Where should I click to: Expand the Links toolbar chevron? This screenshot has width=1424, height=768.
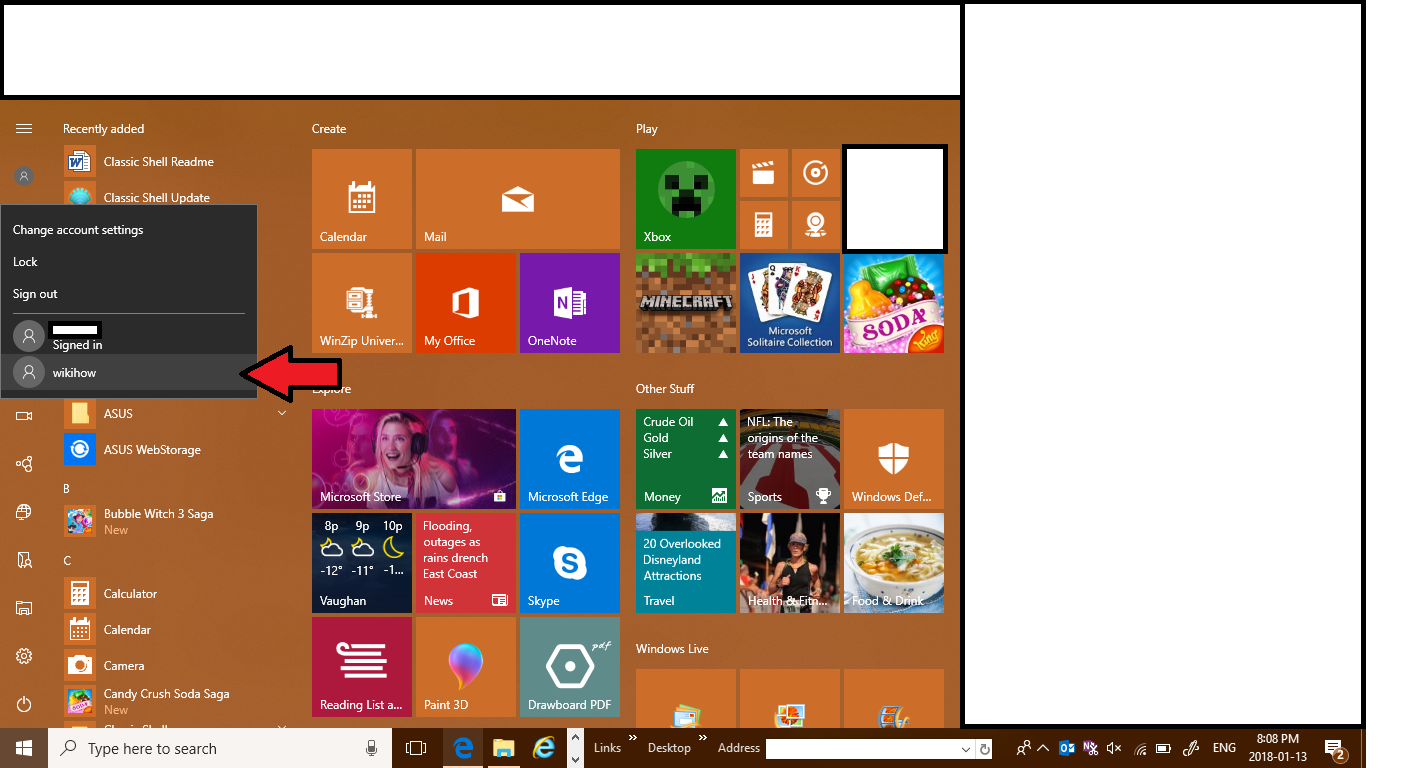point(633,739)
